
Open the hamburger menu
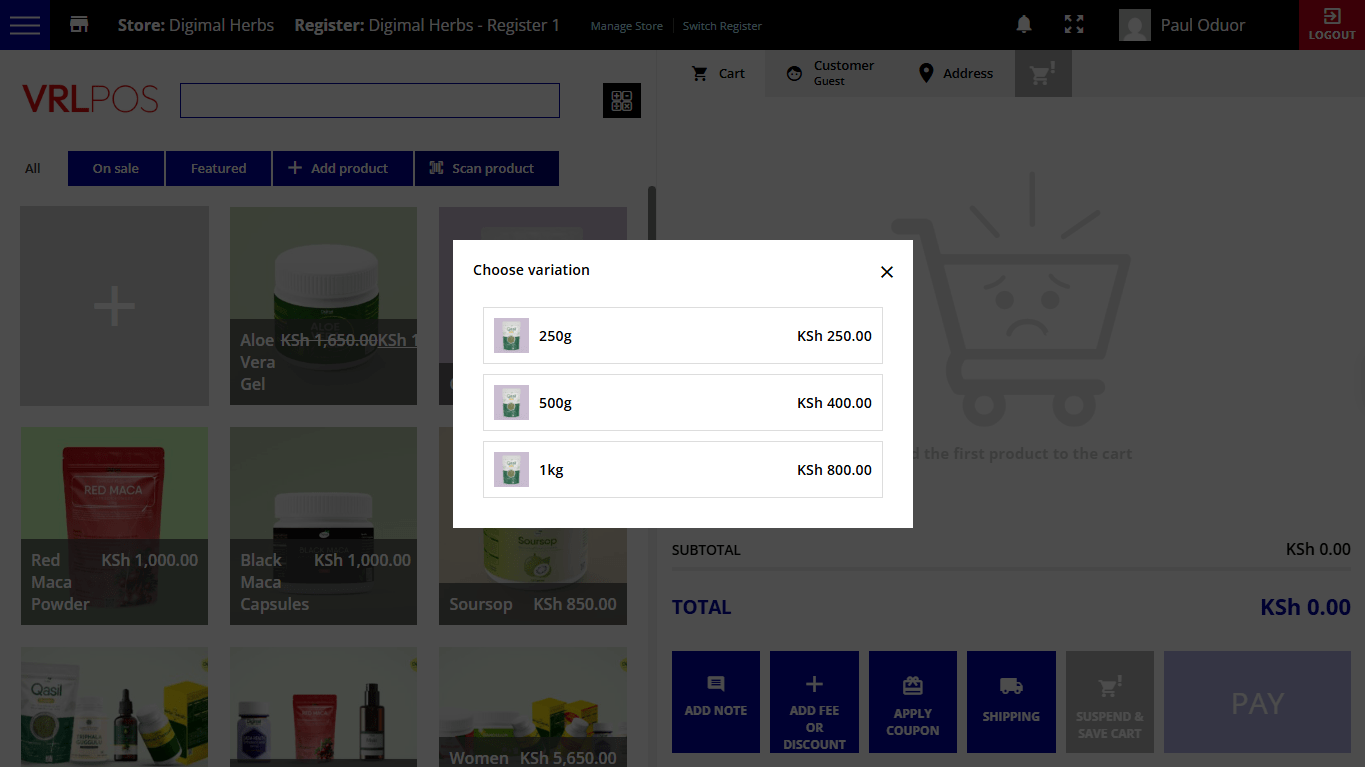pos(25,25)
